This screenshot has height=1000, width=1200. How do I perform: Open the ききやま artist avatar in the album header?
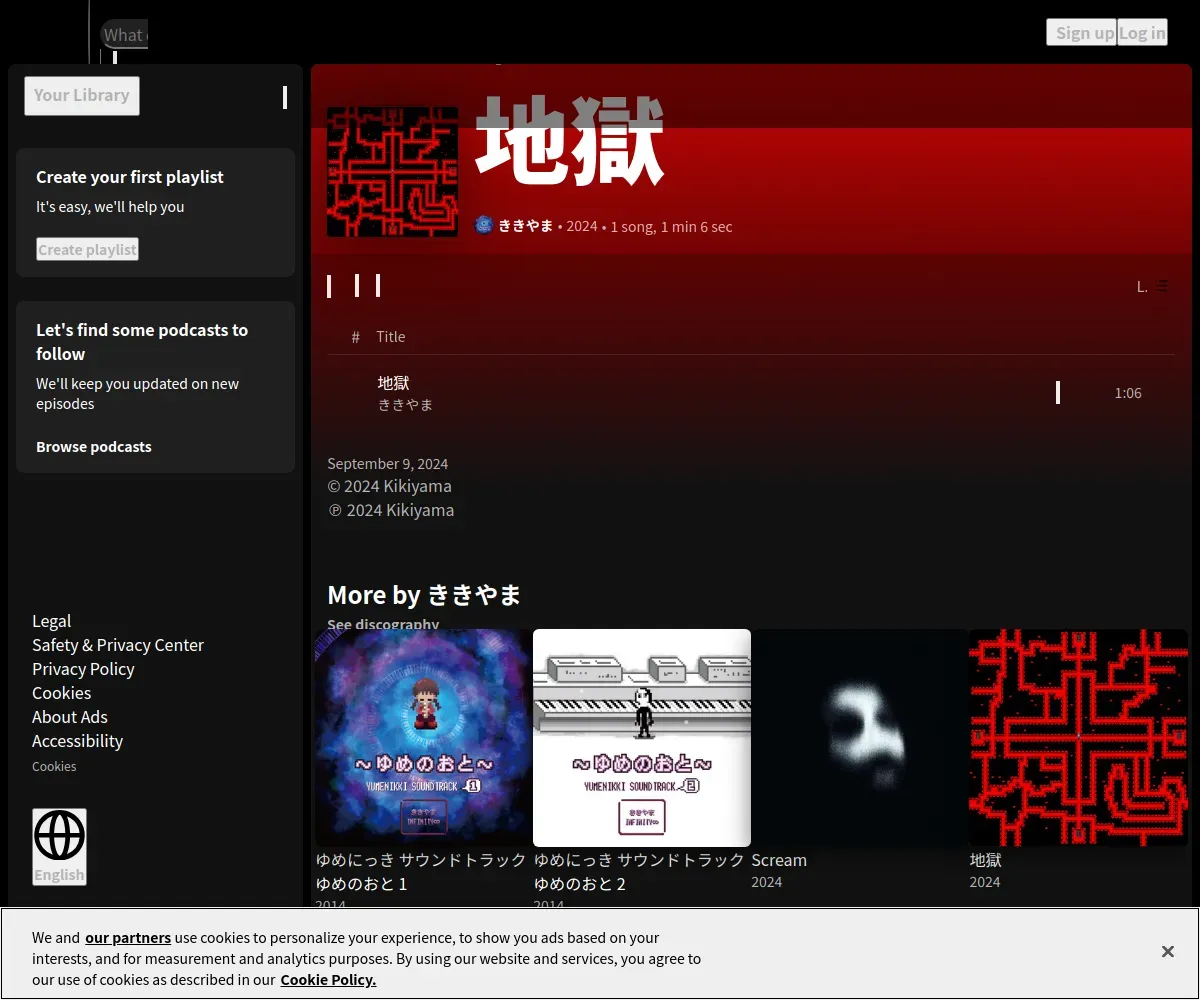484,226
